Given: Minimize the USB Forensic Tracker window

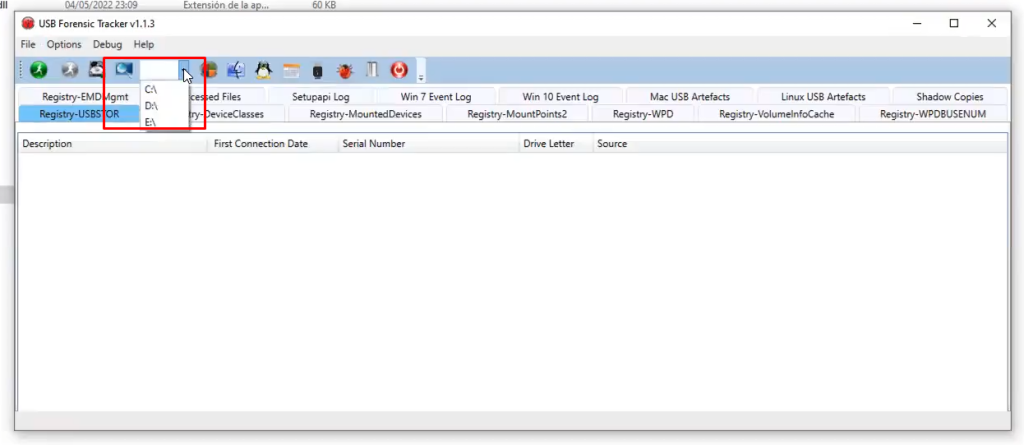Looking at the screenshot, I should pos(917,24).
